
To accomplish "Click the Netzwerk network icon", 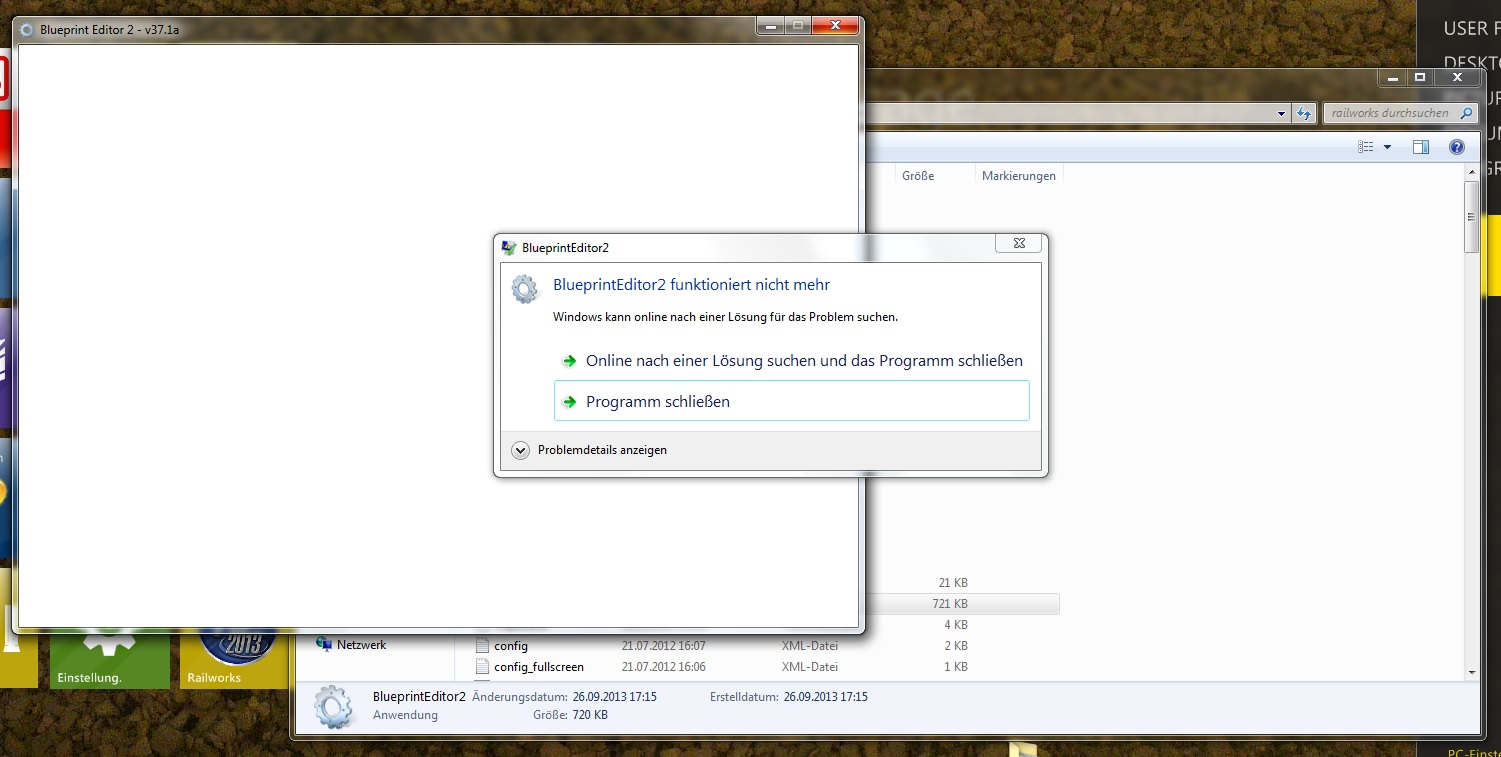I will 323,645.
